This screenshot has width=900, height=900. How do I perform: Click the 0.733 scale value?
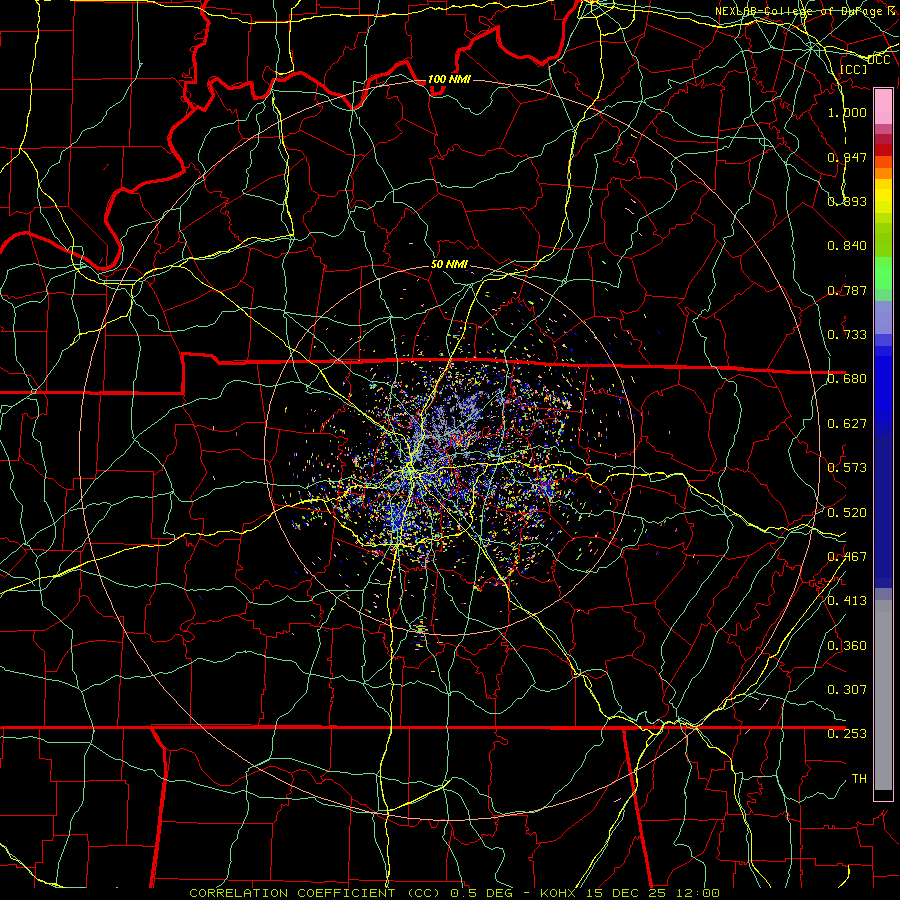(847, 335)
